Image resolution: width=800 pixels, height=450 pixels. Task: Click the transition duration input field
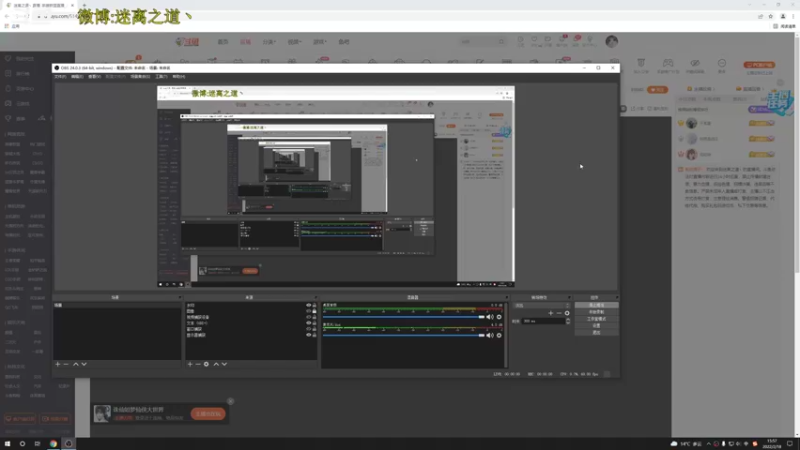click(x=544, y=321)
